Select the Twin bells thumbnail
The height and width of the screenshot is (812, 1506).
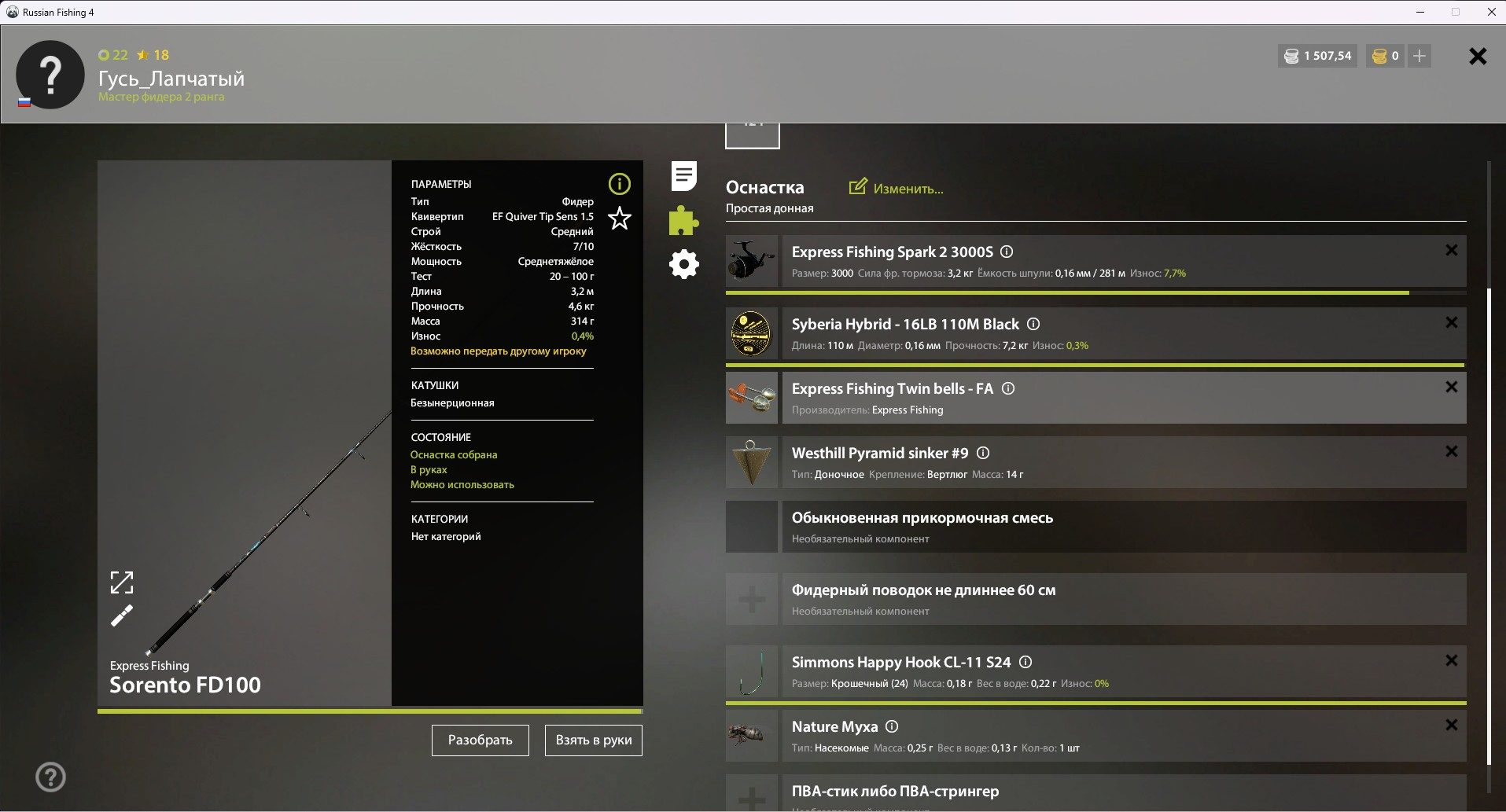[752, 398]
